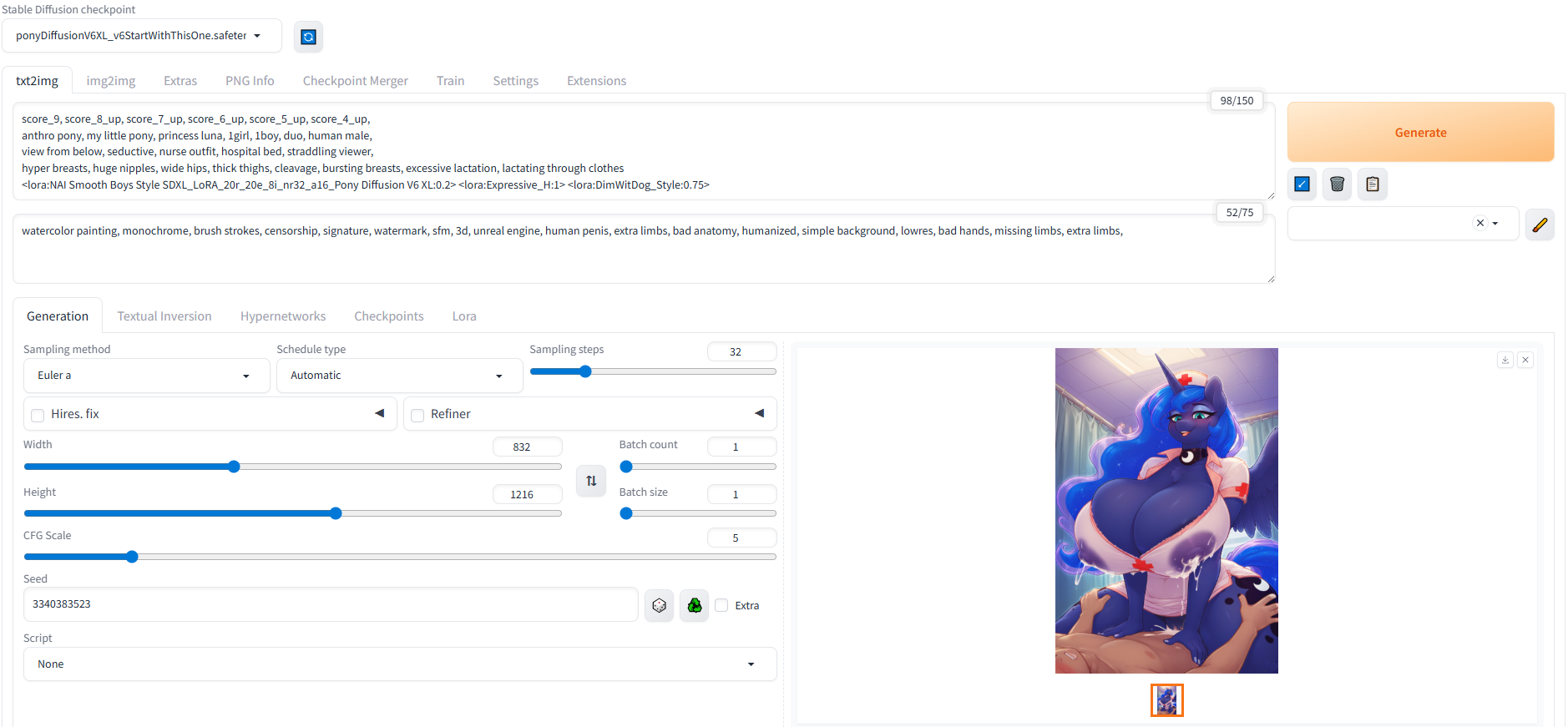Viewport: 1568px width, 727px height.
Task: Click the Width number field
Action: (527, 447)
